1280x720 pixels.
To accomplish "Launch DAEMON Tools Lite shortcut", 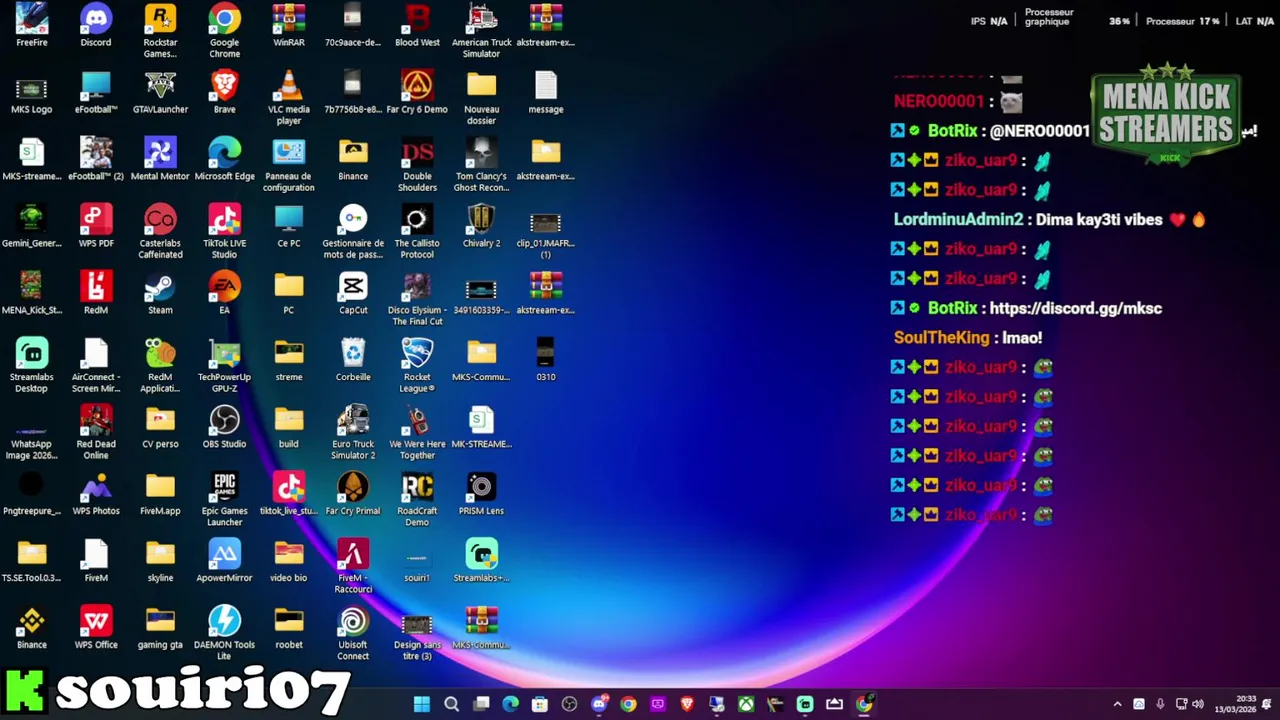I will click(224, 634).
